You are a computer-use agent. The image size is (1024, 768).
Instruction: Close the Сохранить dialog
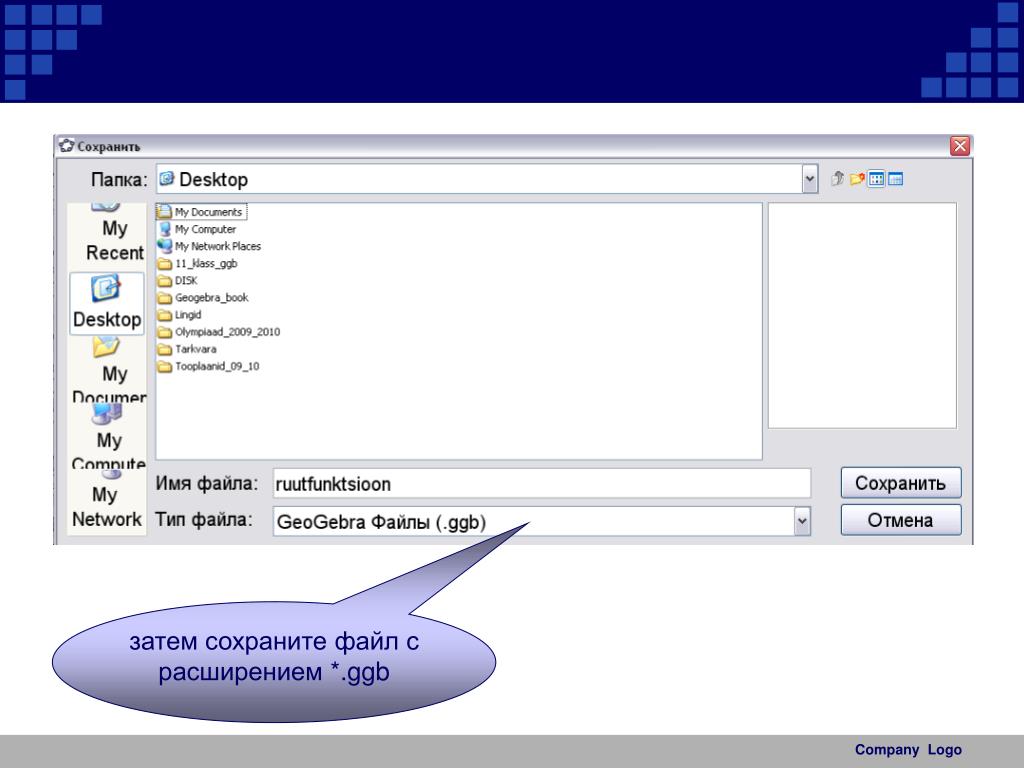pos(960,146)
